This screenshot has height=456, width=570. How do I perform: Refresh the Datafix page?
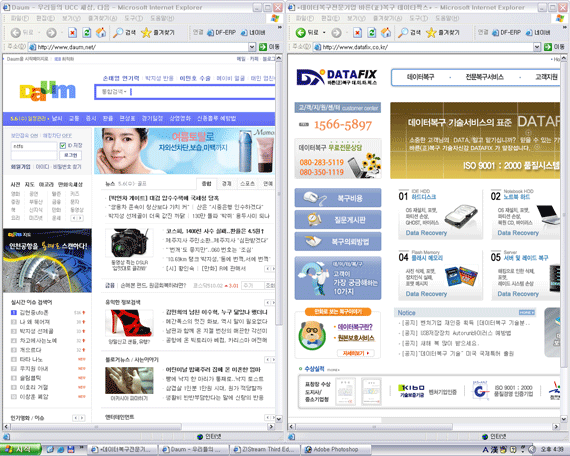click(372, 33)
